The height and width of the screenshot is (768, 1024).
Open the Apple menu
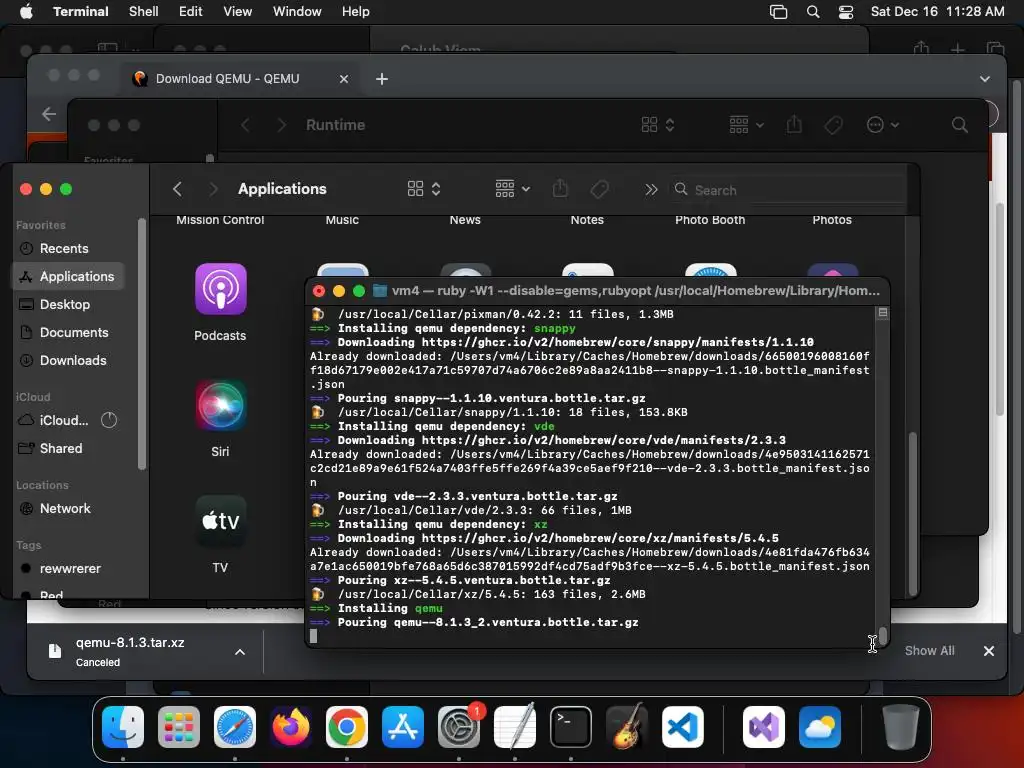coord(26,12)
